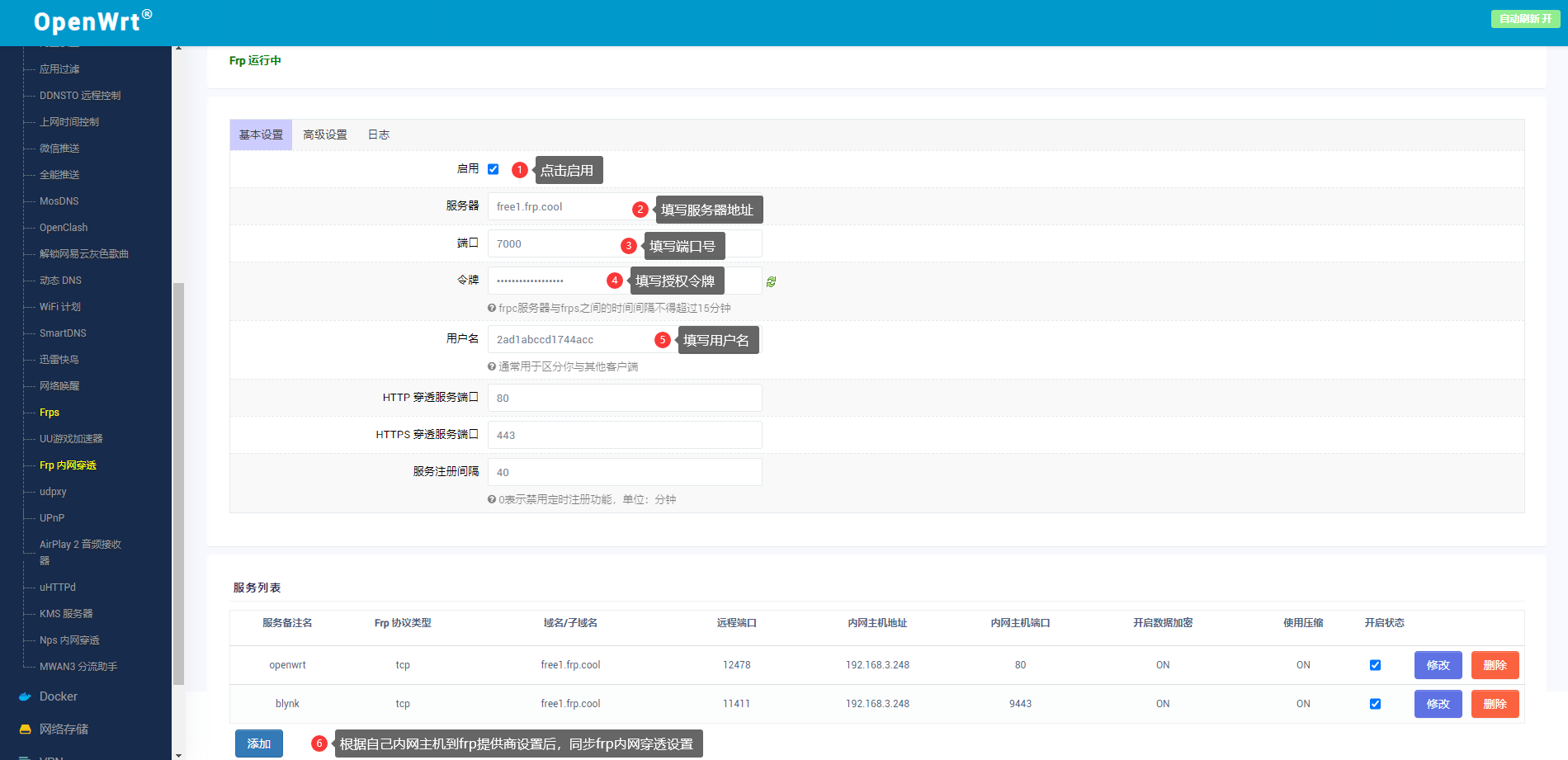Click 删除 button for openwrt service

pyautogui.click(x=1495, y=665)
